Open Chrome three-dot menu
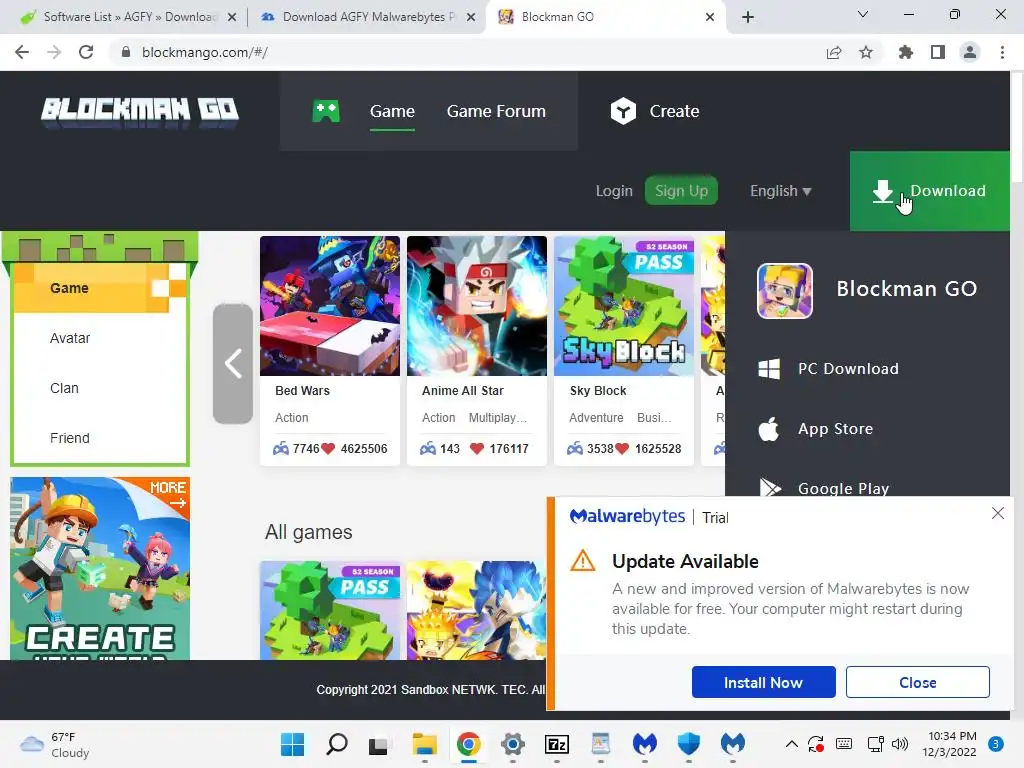The image size is (1024, 768). click(1002, 52)
